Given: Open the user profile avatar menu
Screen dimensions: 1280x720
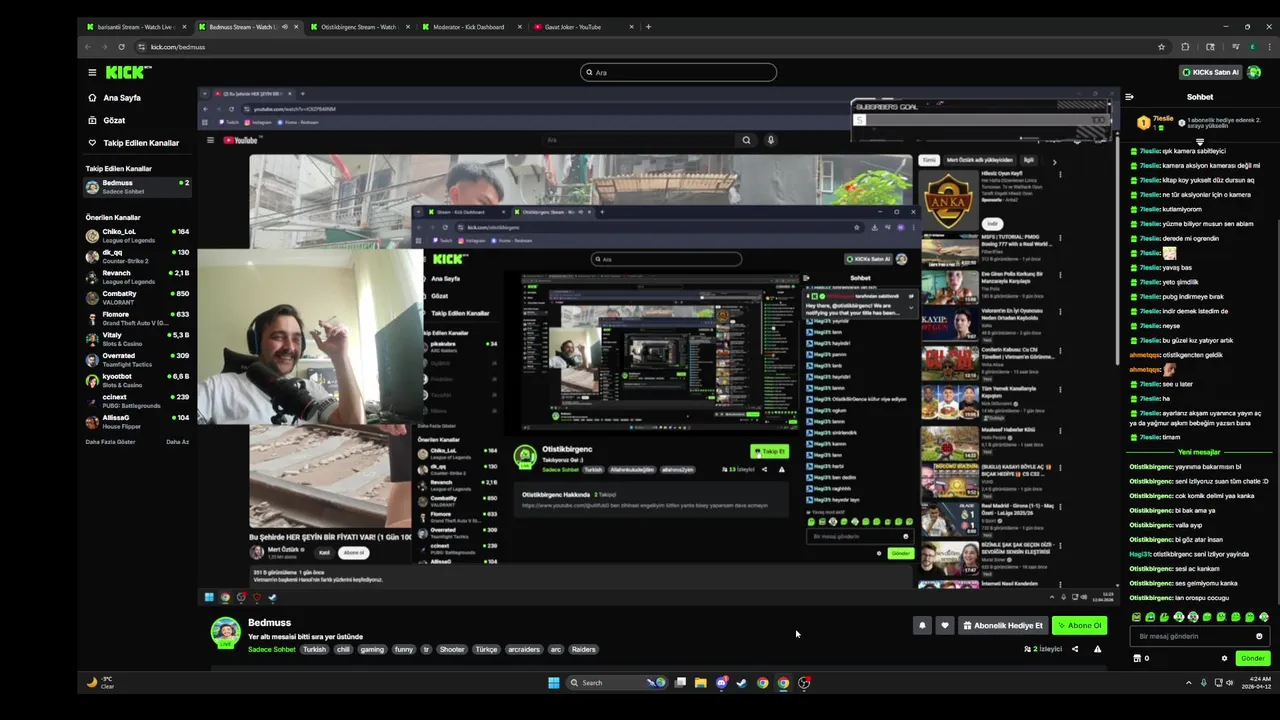Looking at the screenshot, I should 1254,72.
